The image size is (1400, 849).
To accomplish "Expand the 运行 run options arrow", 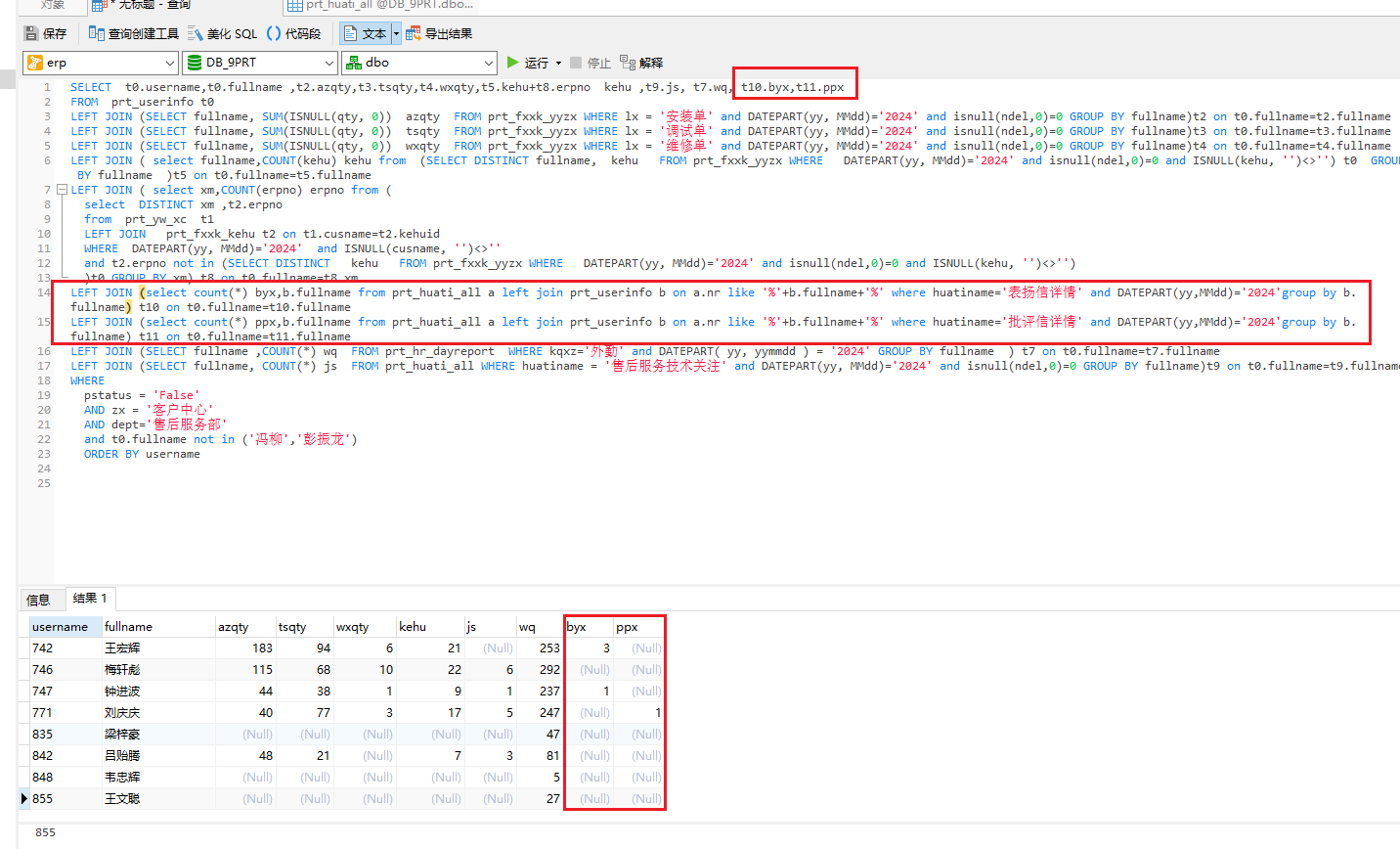I will pyautogui.click(x=558, y=63).
